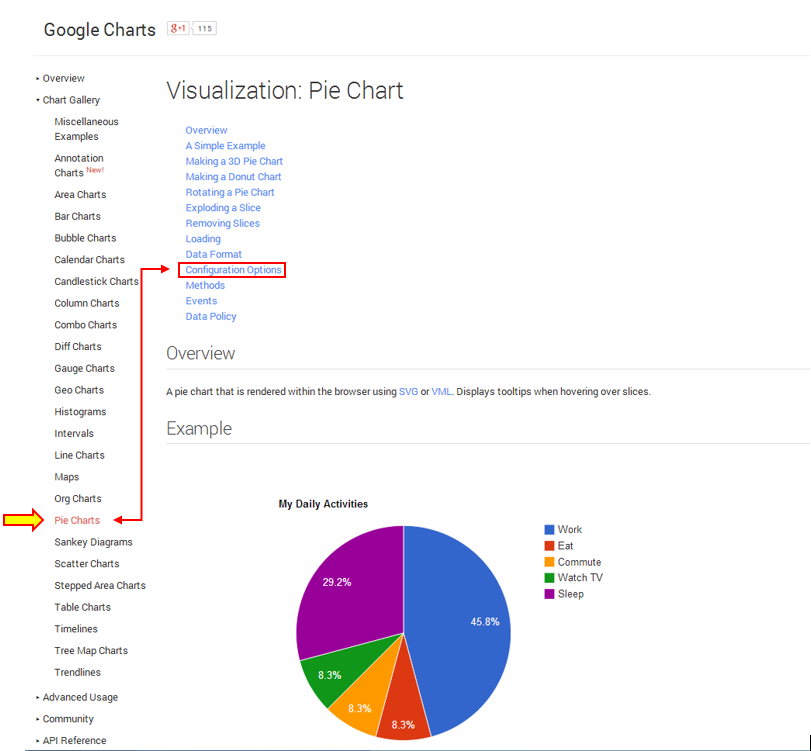This screenshot has height=751, width=811.
Task: Open Column Charts page
Action: (87, 303)
